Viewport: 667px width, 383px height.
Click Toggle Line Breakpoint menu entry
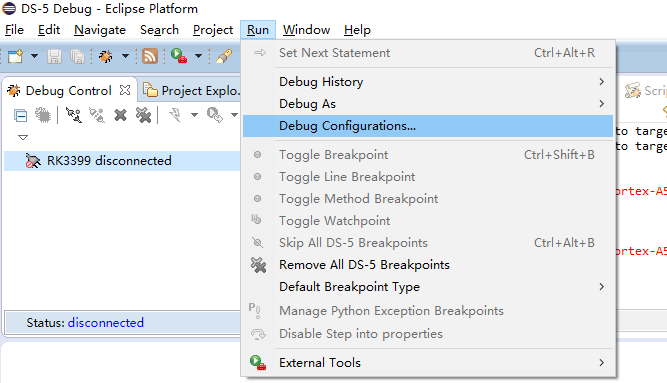(428, 177)
